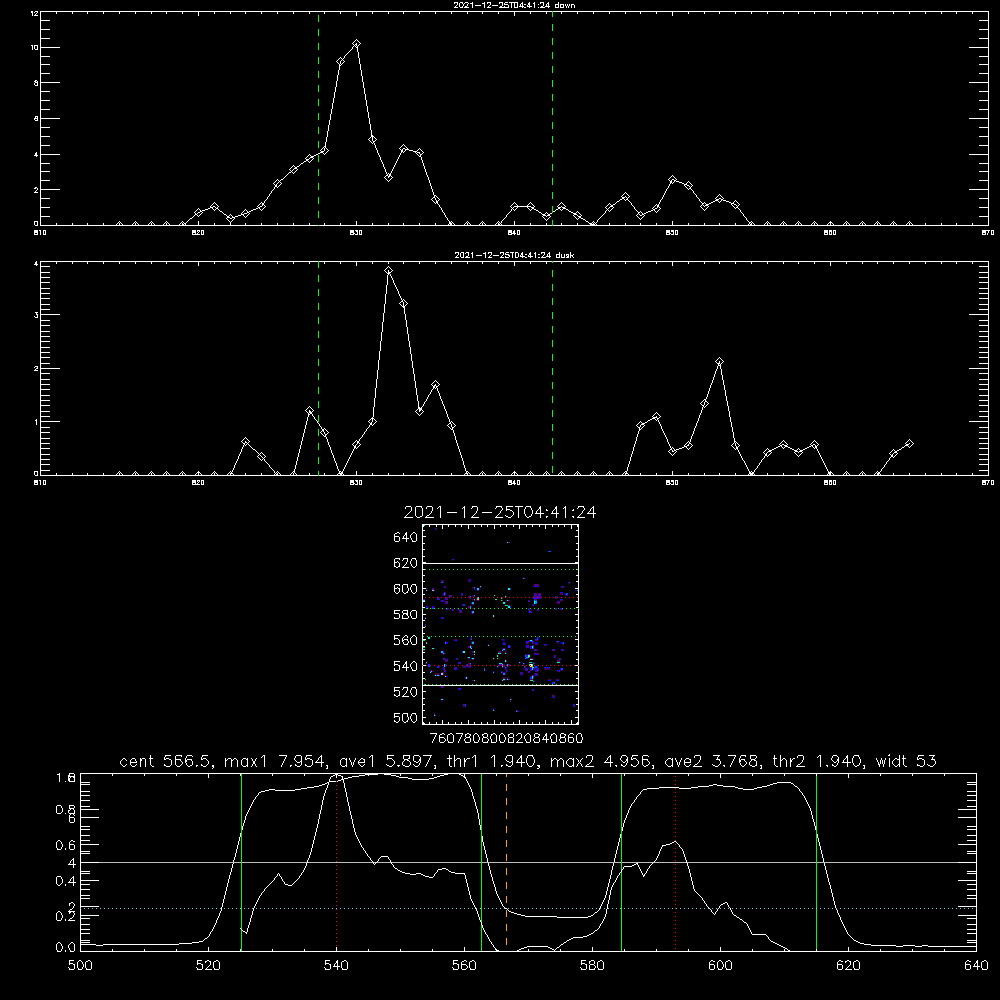The image size is (1000, 1000).
Task: Click the highest diamond marker in the dawn plot
Action: (x=357, y=43)
